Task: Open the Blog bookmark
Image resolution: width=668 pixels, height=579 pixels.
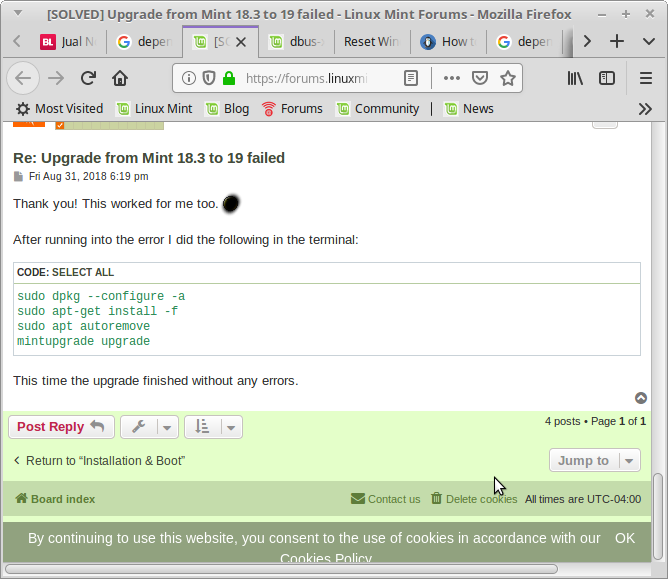Action: pyautogui.click(x=227, y=109)
